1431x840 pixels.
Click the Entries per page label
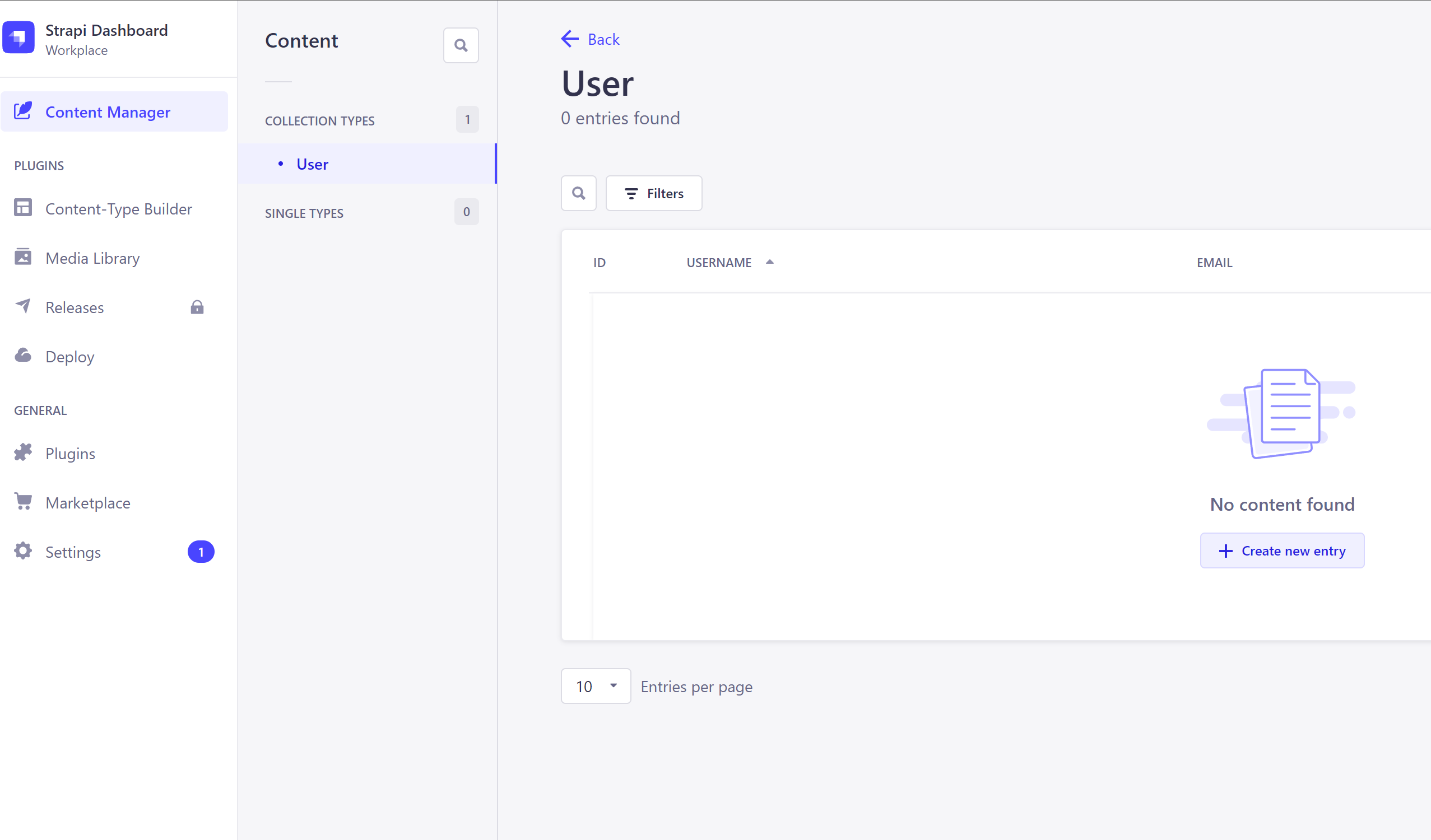click(x=696, y=687)
